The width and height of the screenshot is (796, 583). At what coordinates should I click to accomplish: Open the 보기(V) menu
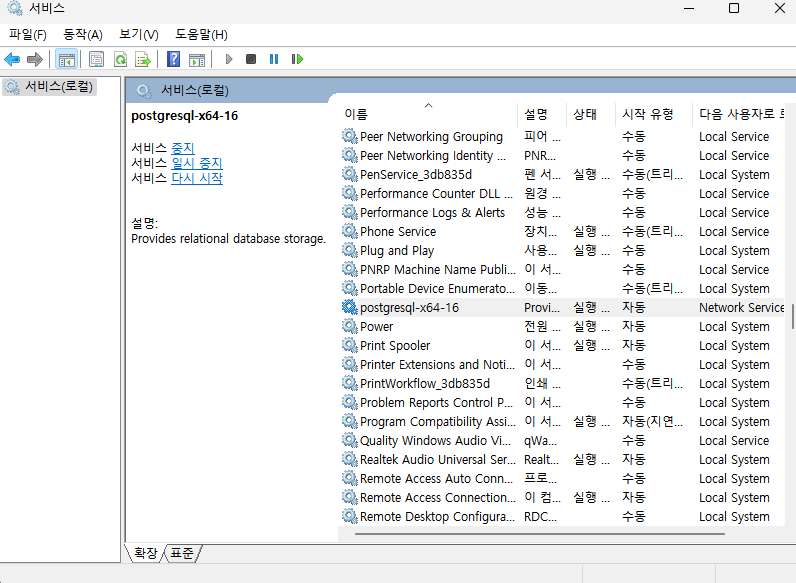click(139, 35)
